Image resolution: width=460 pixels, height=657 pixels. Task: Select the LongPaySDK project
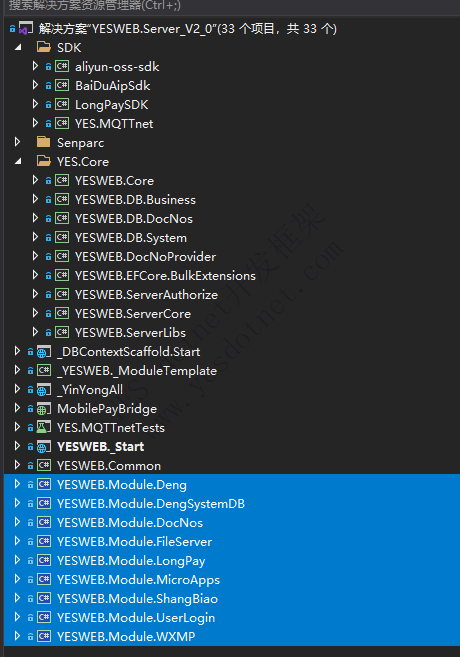click(x=111, y=104)
